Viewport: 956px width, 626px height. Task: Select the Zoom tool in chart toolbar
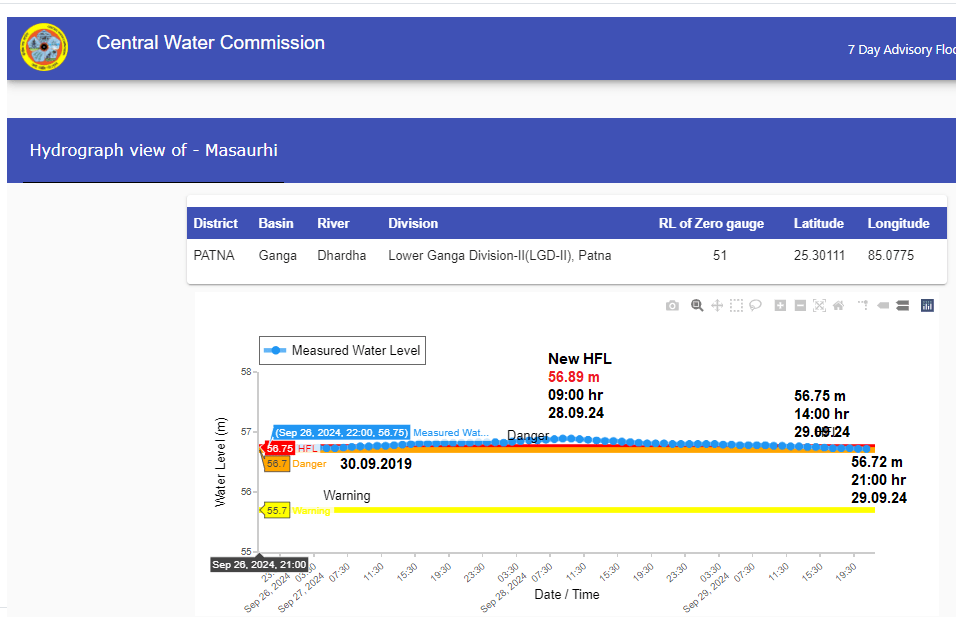(697, 305)
